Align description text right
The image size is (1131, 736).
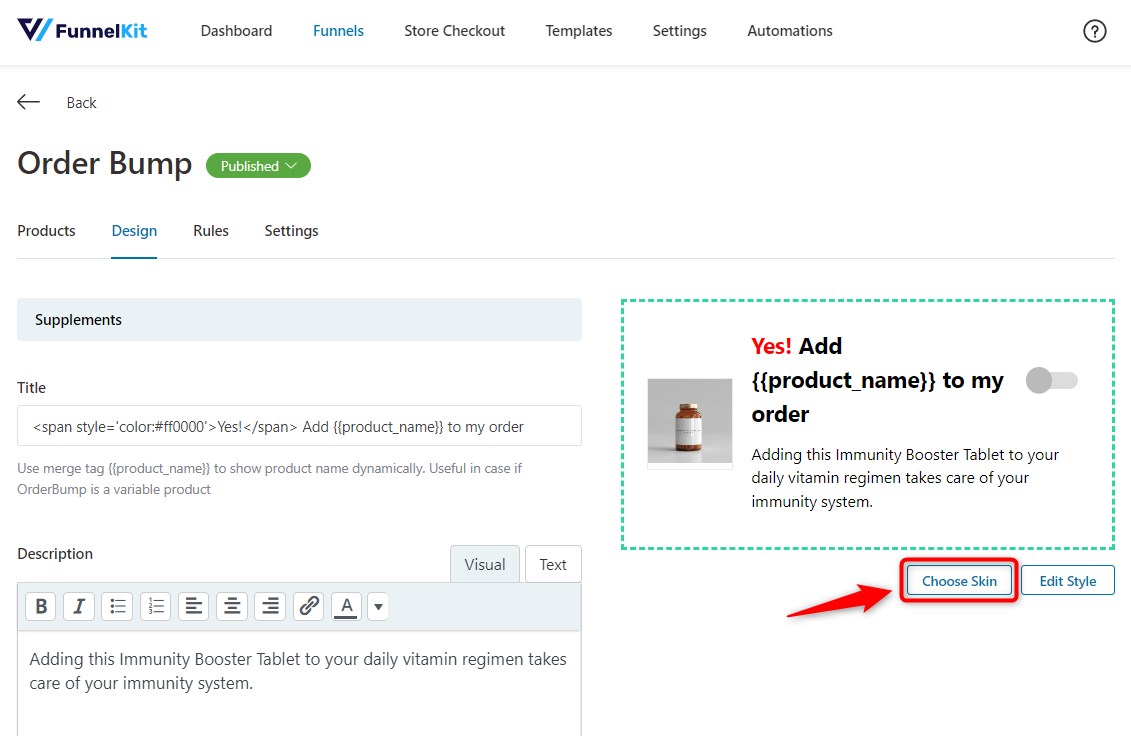(x=269, y=606)
